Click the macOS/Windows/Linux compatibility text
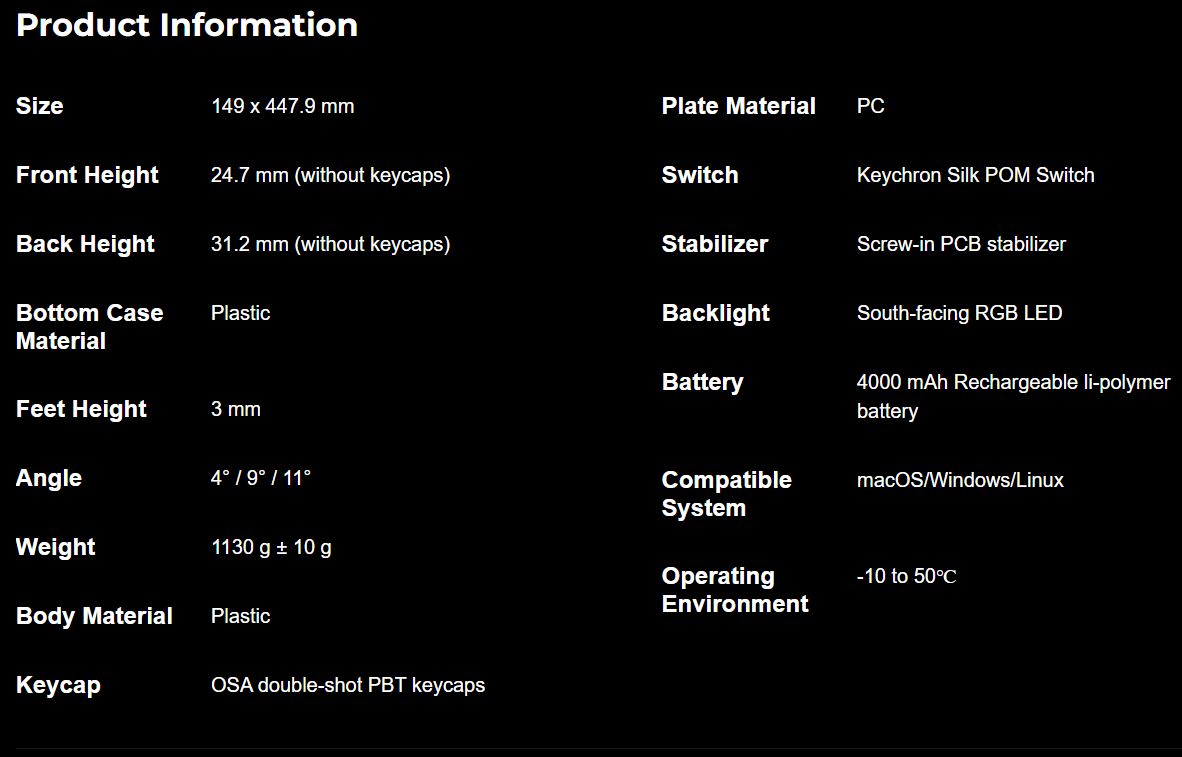Screen dimensions: 1182x757 coord(960,480)
